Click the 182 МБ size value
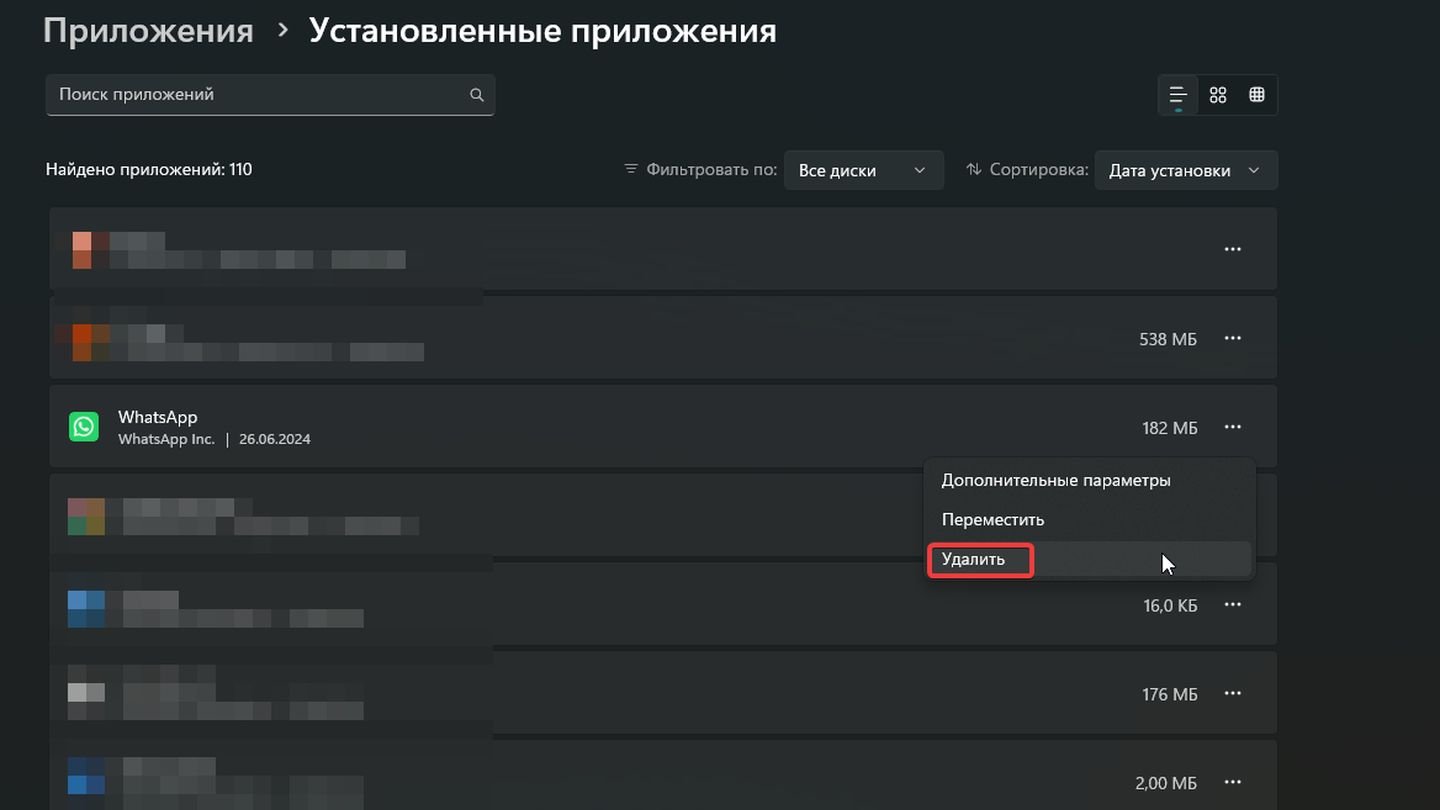Image resolution: width=1440 pixels, height=810 pixels. tap(1169, 428)
